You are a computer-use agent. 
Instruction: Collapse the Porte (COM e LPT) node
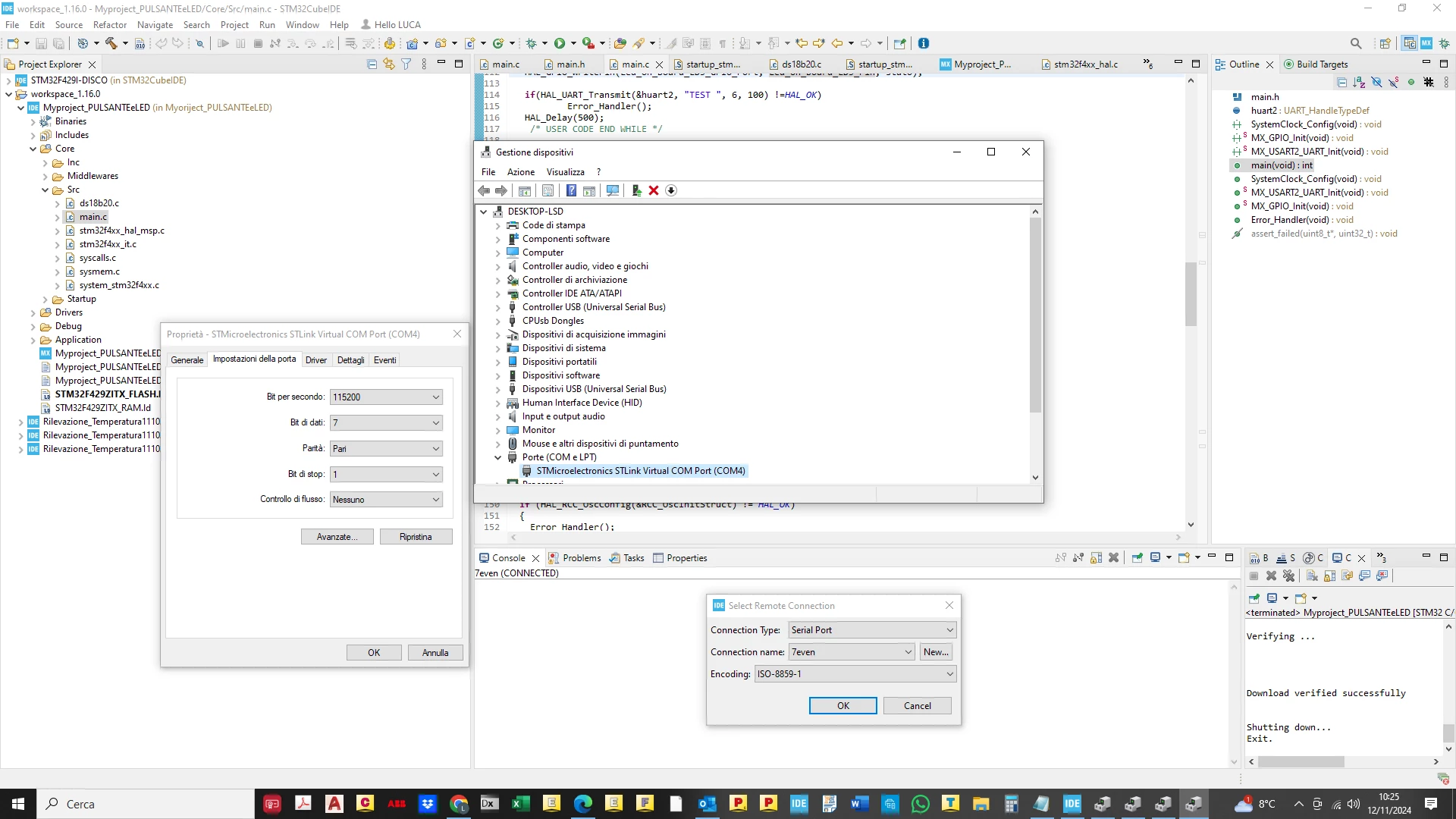tap(498, 457)
